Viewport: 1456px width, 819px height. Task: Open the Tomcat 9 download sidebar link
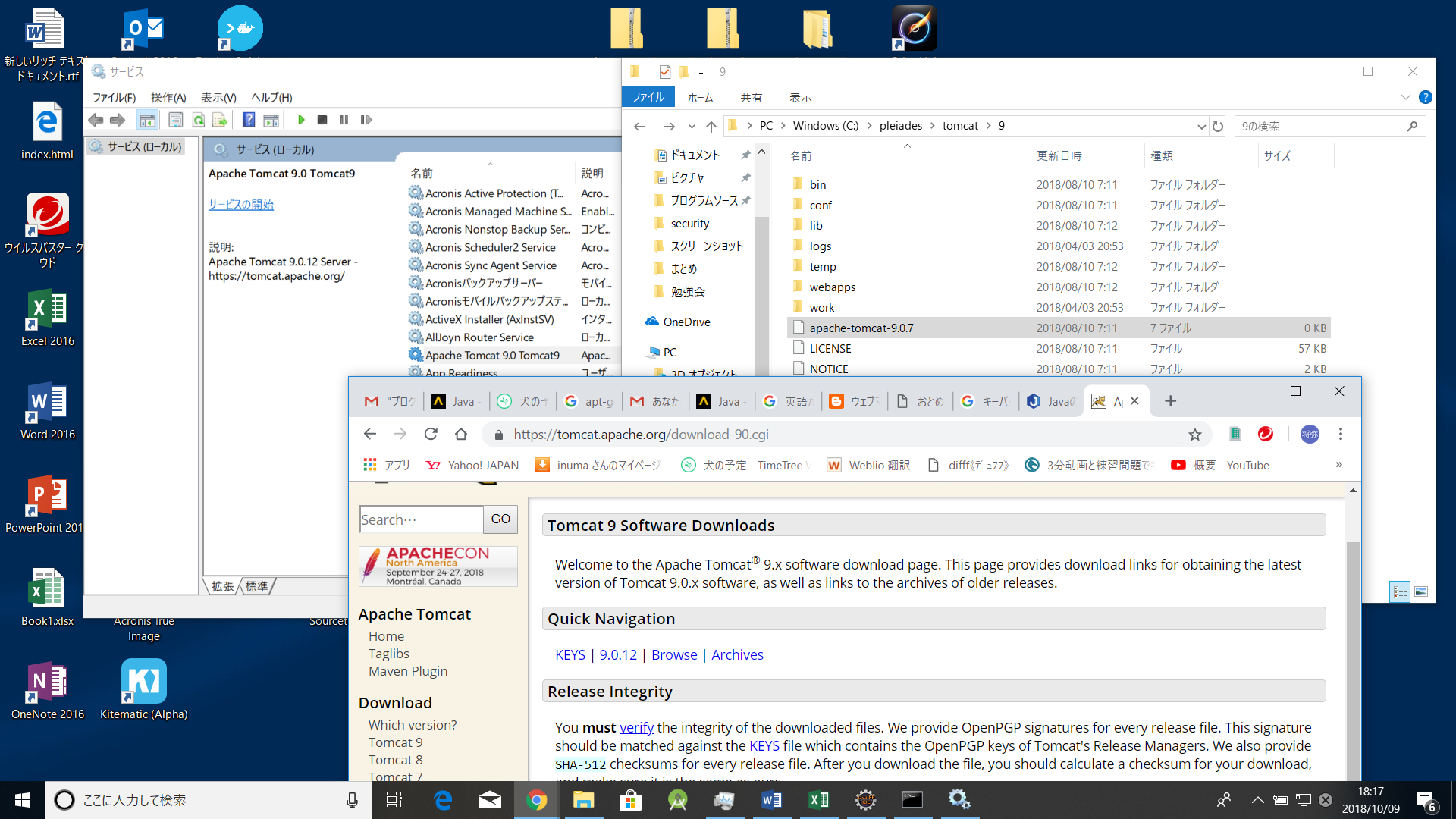coord(395,742)
